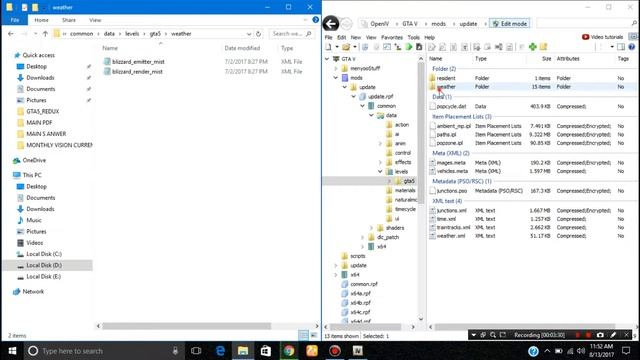Open the Help menu in OpenIV
Screen dimensions: 640x360
point(429,37)
